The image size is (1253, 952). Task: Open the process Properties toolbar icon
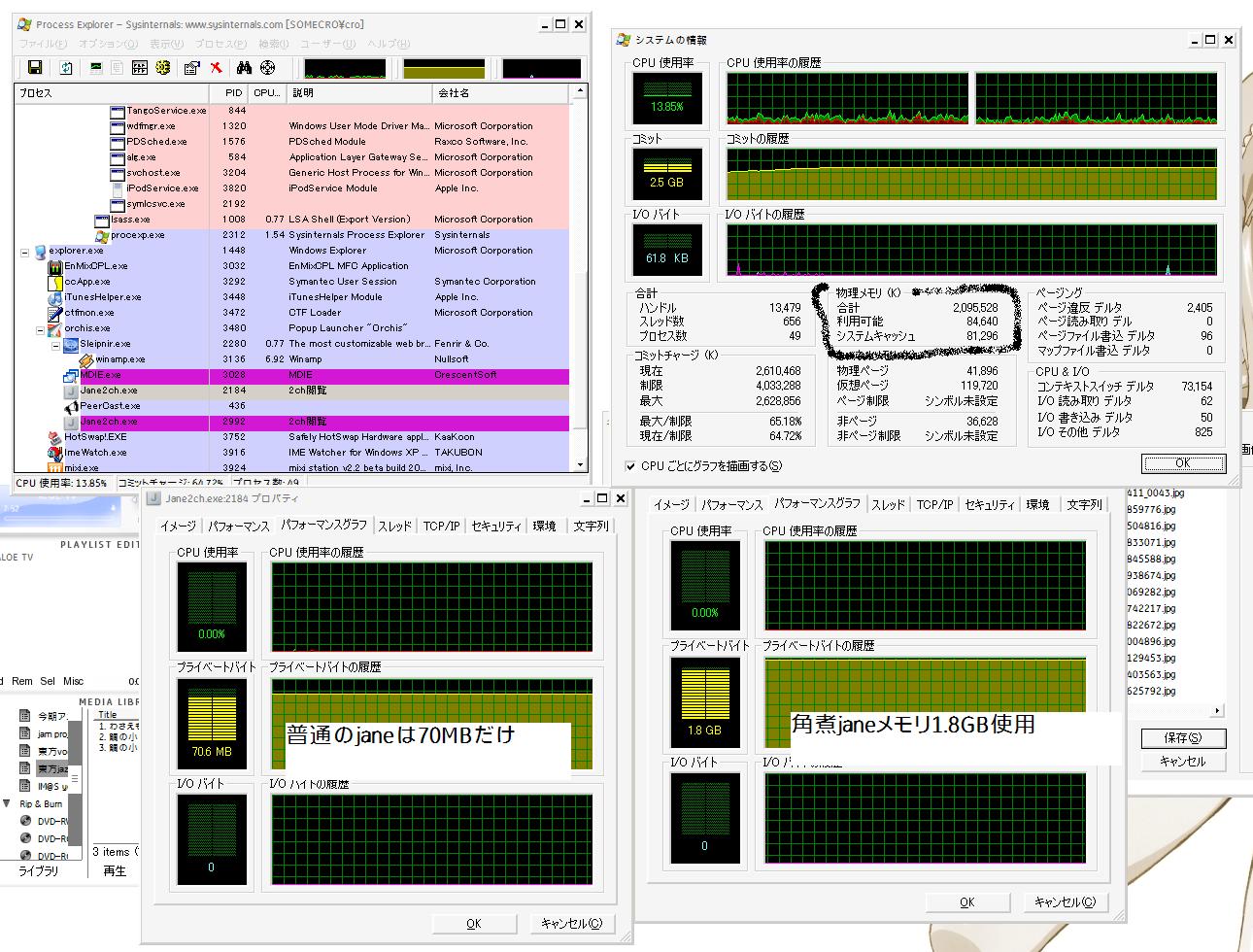point(191,67)
